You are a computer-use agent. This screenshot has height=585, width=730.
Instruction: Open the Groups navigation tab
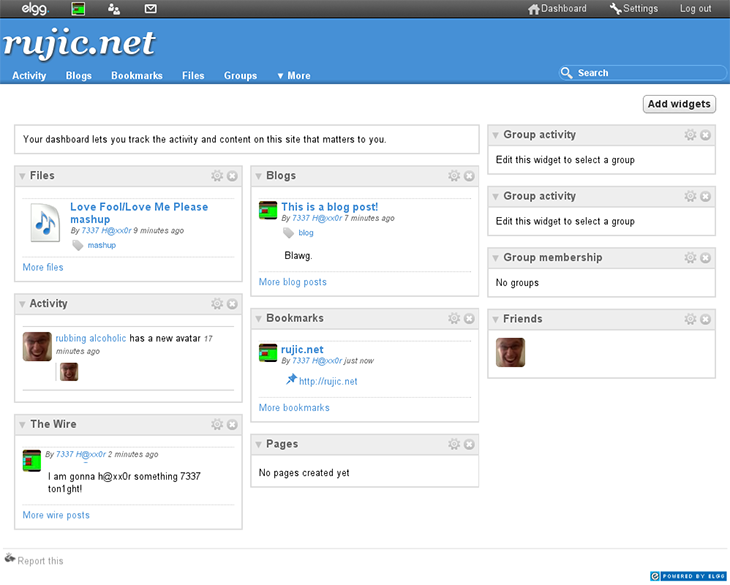pos(240,76)
